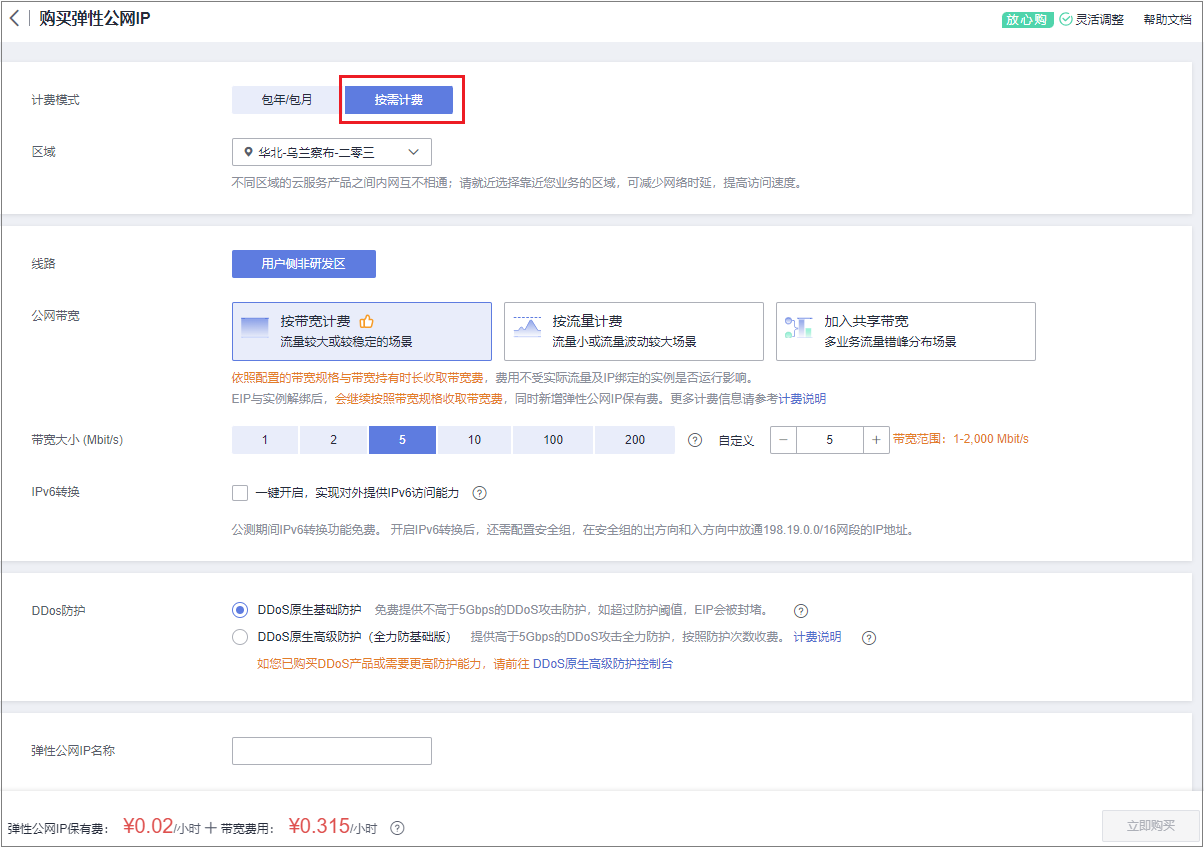Click the 弹性公网IP名称 input field

[x=331, y=751]
